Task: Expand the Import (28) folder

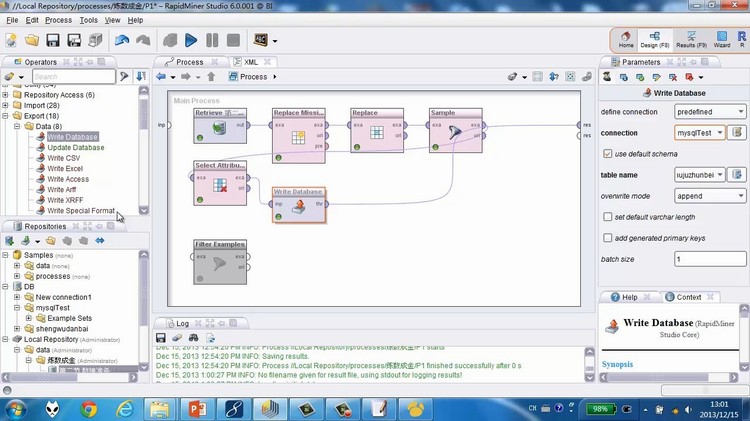Action: click(5, 105)
